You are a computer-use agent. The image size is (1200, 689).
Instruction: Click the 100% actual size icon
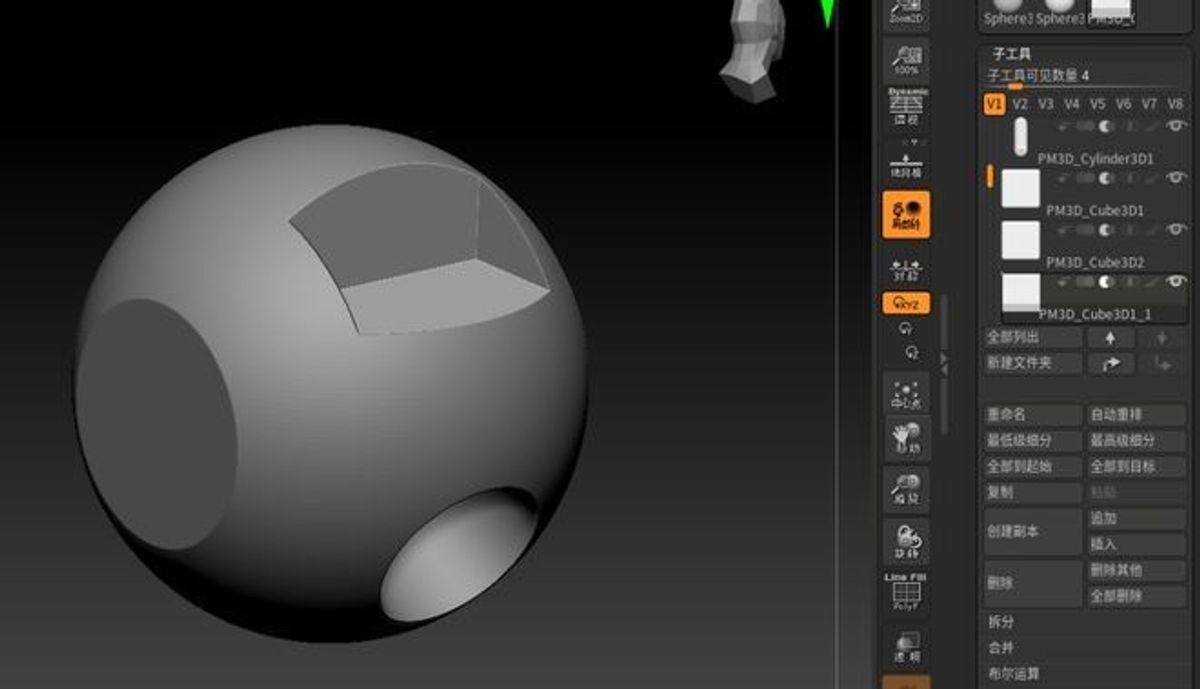pyautogui.click(x=906, y=59)
